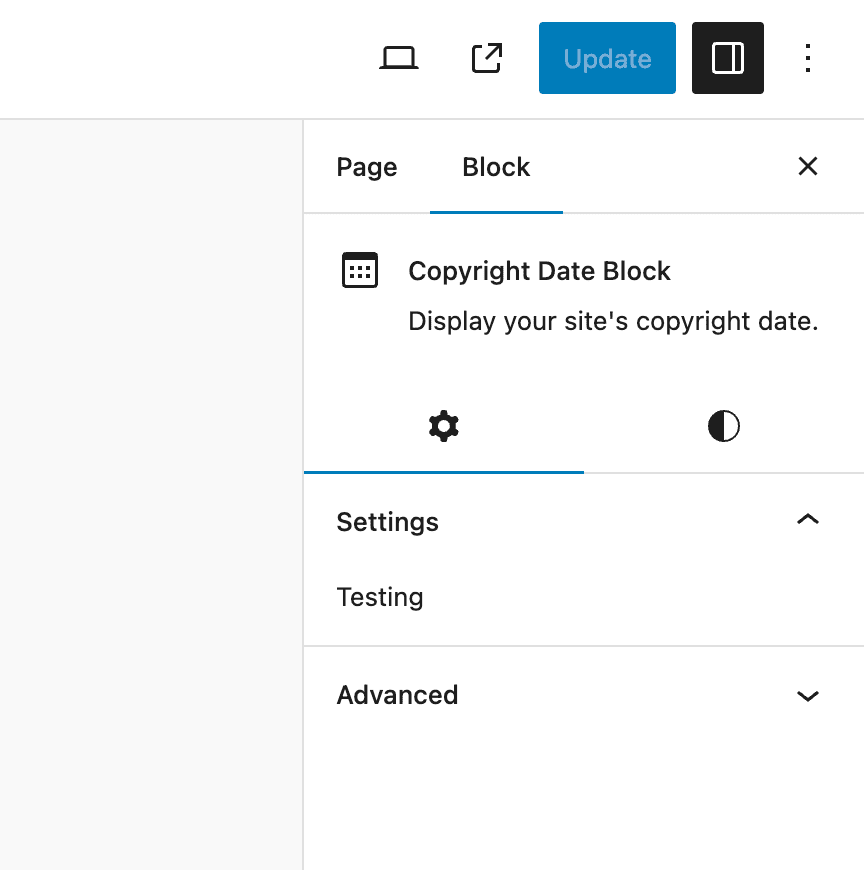Screen dimensions: 864x870
Task: Select the Settings gear tab
Action: click(x=443, y=425)
